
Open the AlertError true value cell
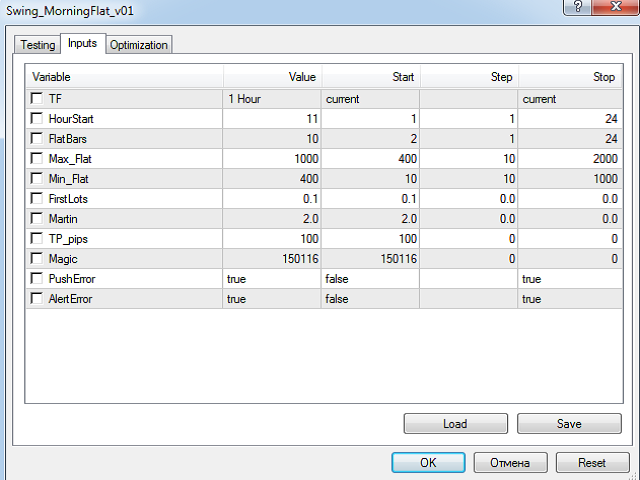[x=272, y=299]
